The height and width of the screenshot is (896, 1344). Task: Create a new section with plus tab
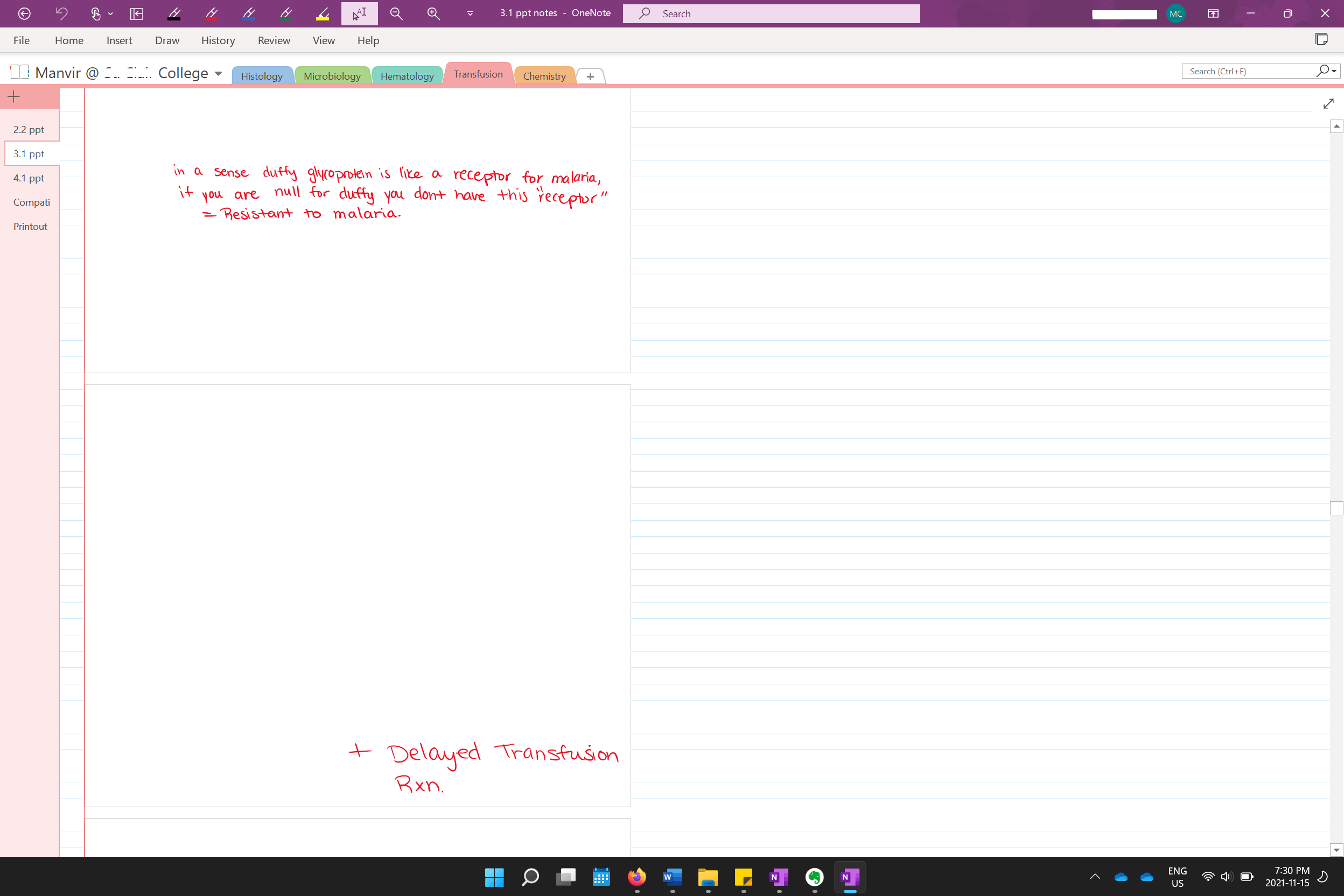pos(590,76)
